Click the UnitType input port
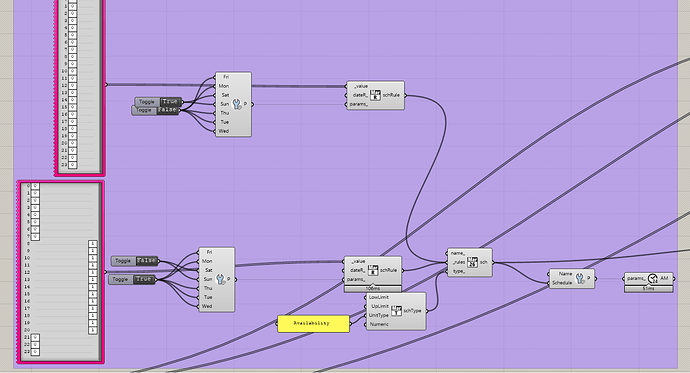Viewport: 690px width, 373px height. tap(378, 315)
